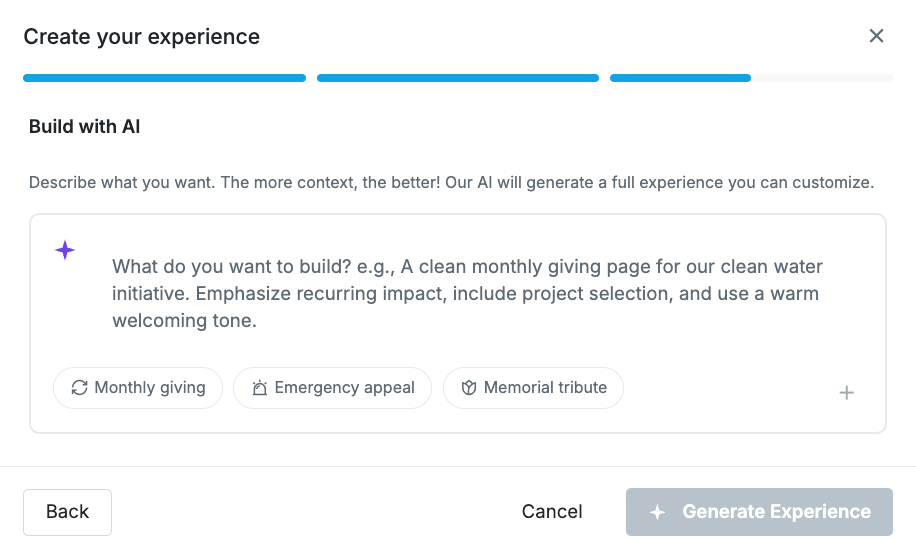Screen dimensions: 916x552
Task: Click the first progress bar segment
Action: tap(165, 78)
